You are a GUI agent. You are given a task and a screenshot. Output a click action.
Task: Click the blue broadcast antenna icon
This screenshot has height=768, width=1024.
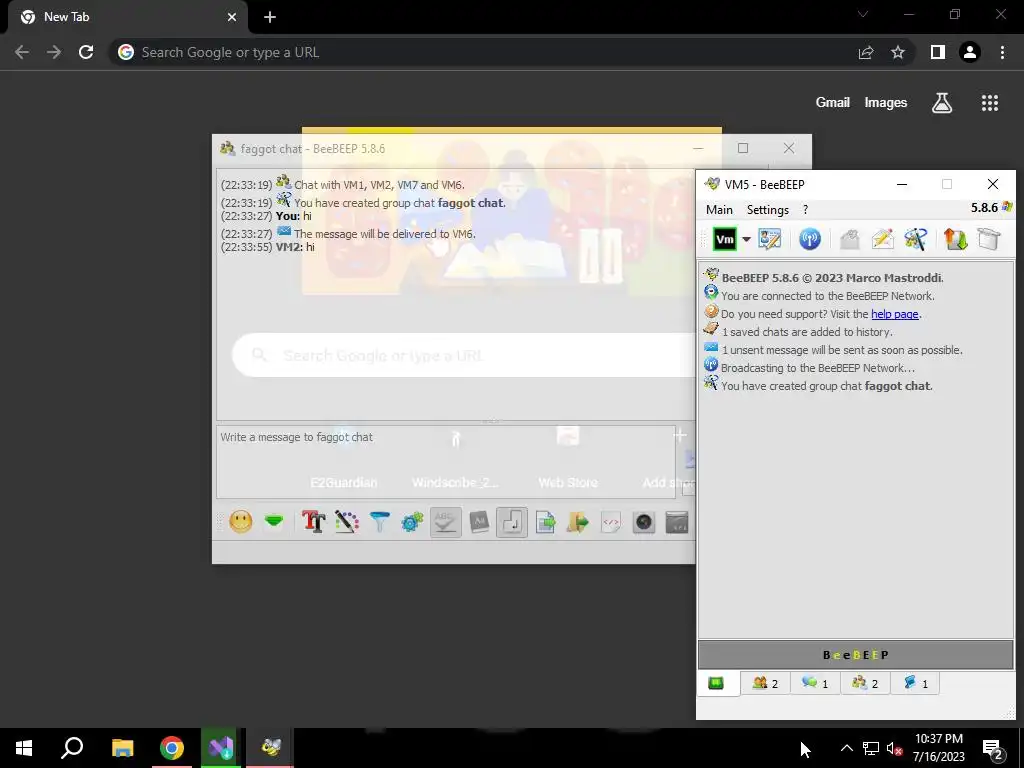click(x=810, y=239)
